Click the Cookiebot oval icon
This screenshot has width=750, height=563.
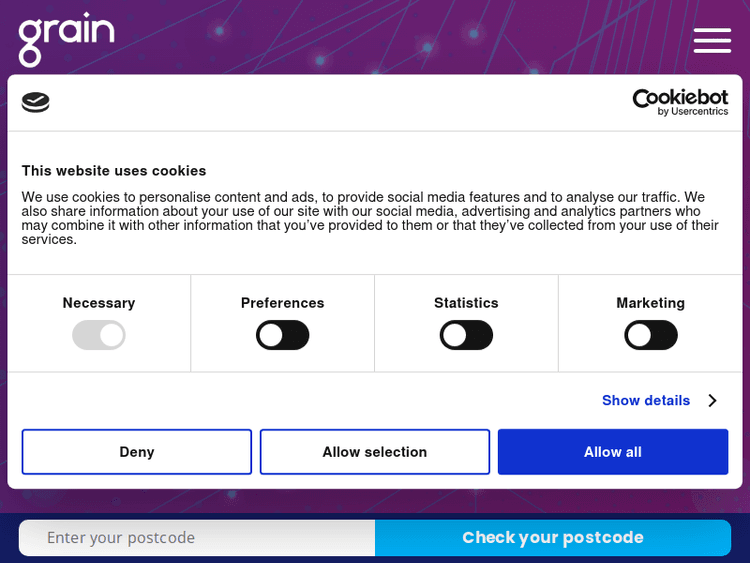pyautogui.click(x=36, y=102)
